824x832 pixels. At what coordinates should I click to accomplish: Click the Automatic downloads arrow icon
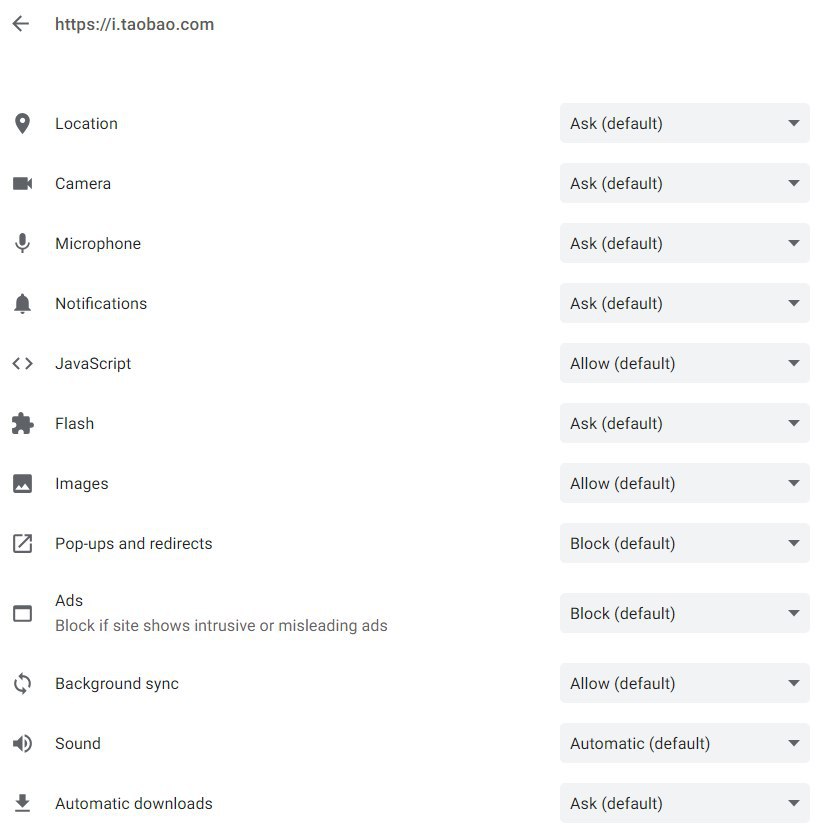(x=22, y=803)
